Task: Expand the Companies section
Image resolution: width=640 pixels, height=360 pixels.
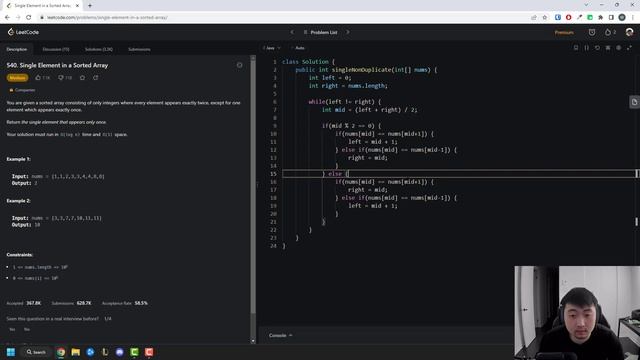Action: coord(22,90)
